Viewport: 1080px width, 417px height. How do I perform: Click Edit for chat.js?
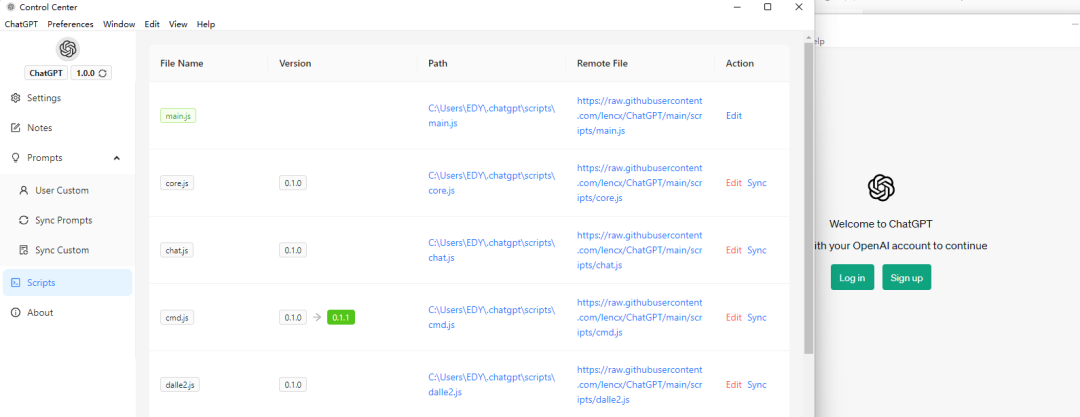[734, 250]
